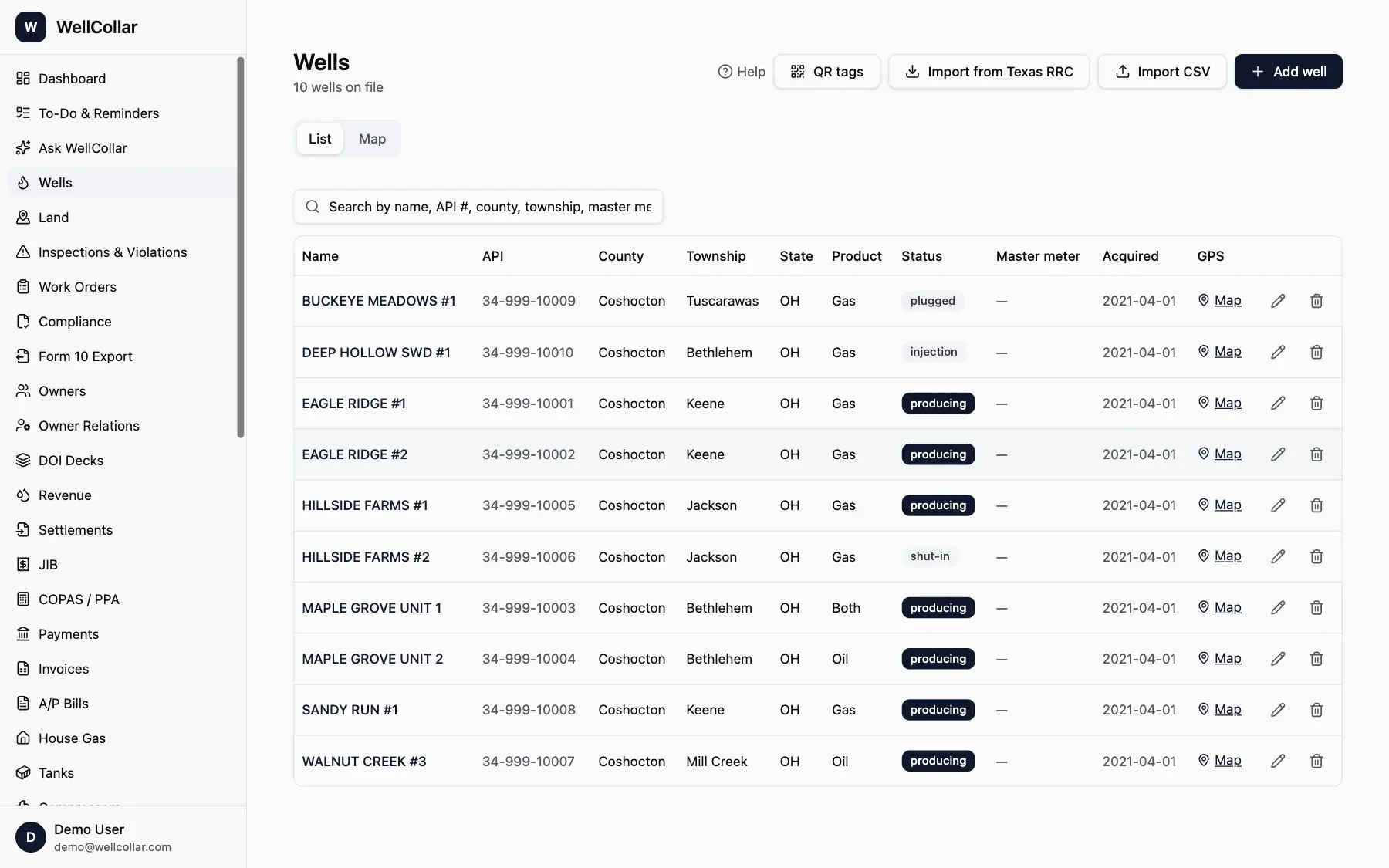This screenshot has height=868, width=1389.
Task: Go to Inspections & Violations
Action: (x=122, y=252)
